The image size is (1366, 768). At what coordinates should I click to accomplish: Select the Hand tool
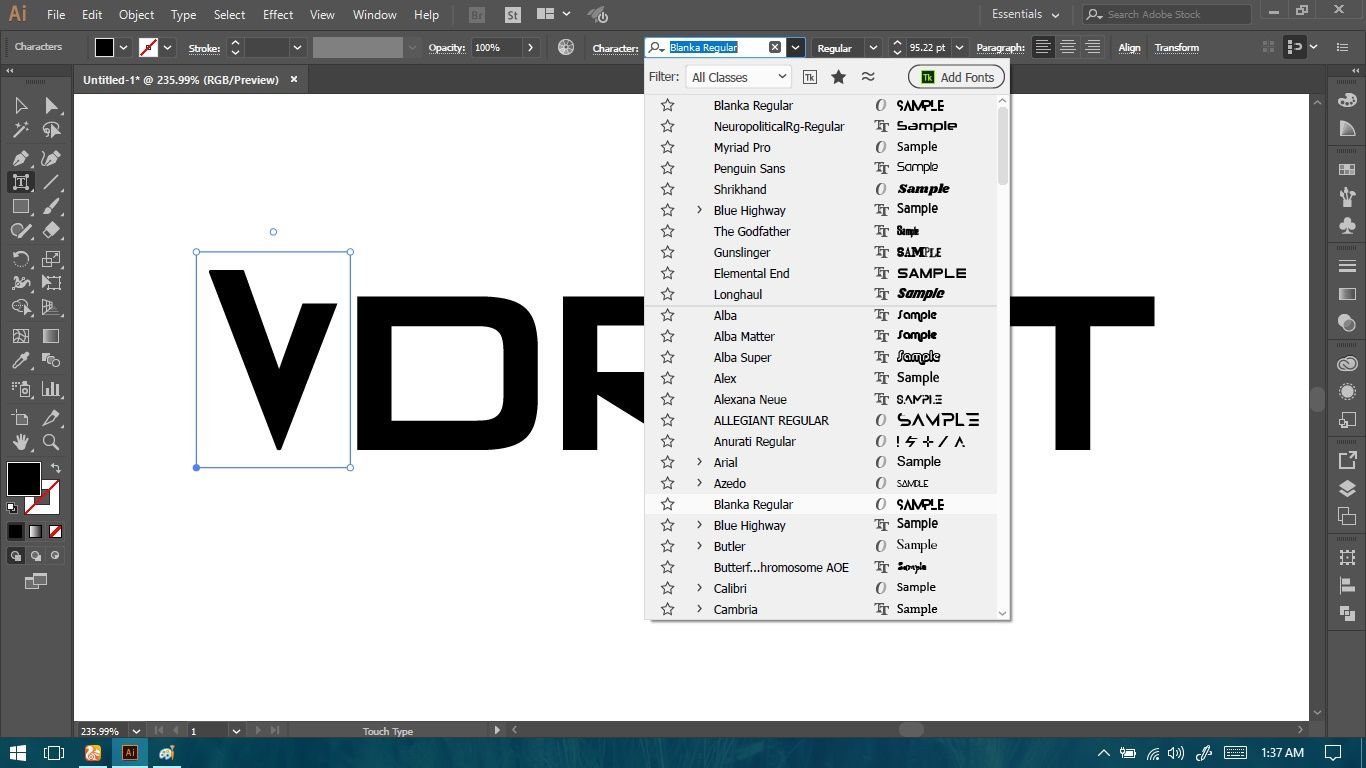[20, 442]
